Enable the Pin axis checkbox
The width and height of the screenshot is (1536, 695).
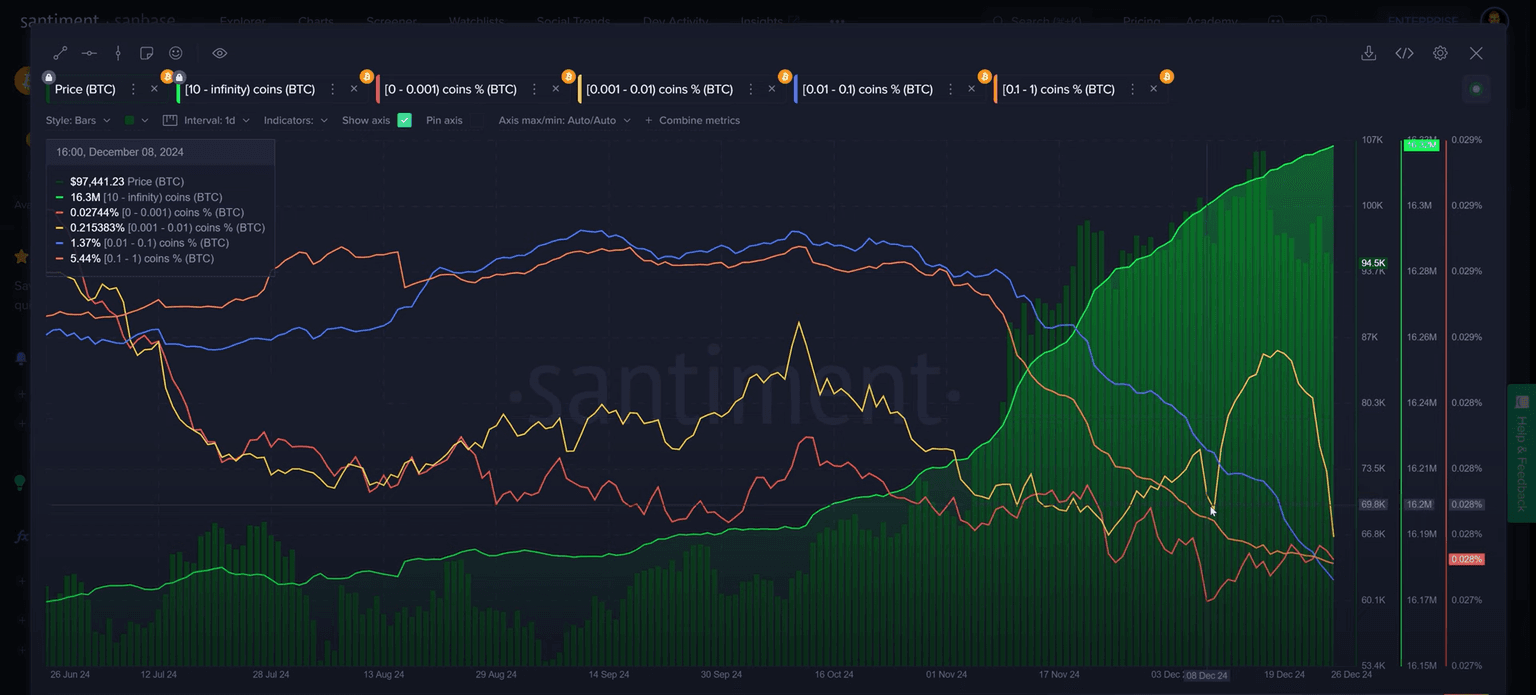[478, 120]
